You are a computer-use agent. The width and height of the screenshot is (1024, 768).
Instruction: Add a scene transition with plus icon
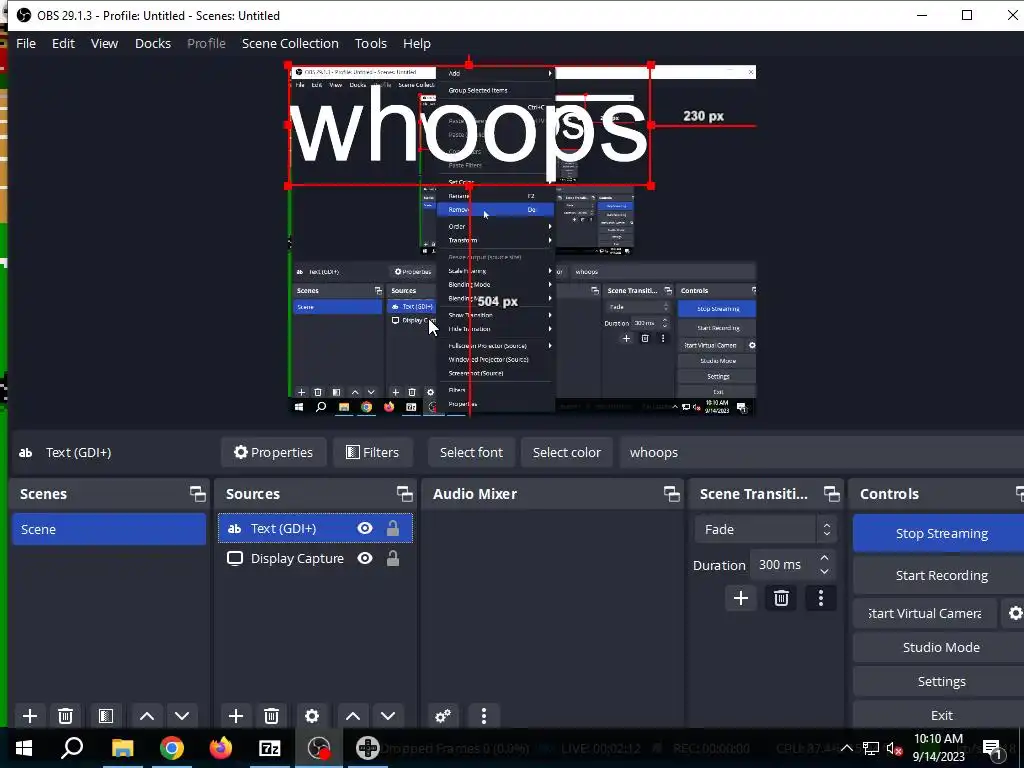741,598
